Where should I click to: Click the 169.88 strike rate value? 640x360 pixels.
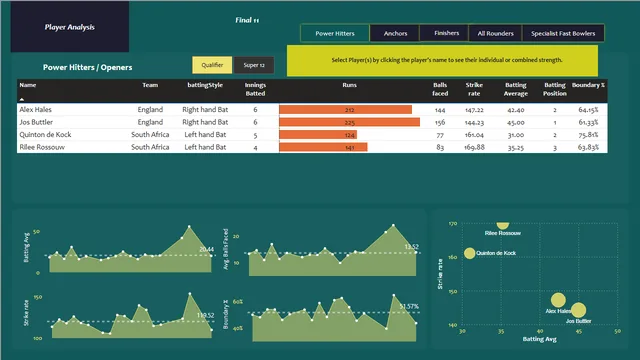(x=474, y=147)
